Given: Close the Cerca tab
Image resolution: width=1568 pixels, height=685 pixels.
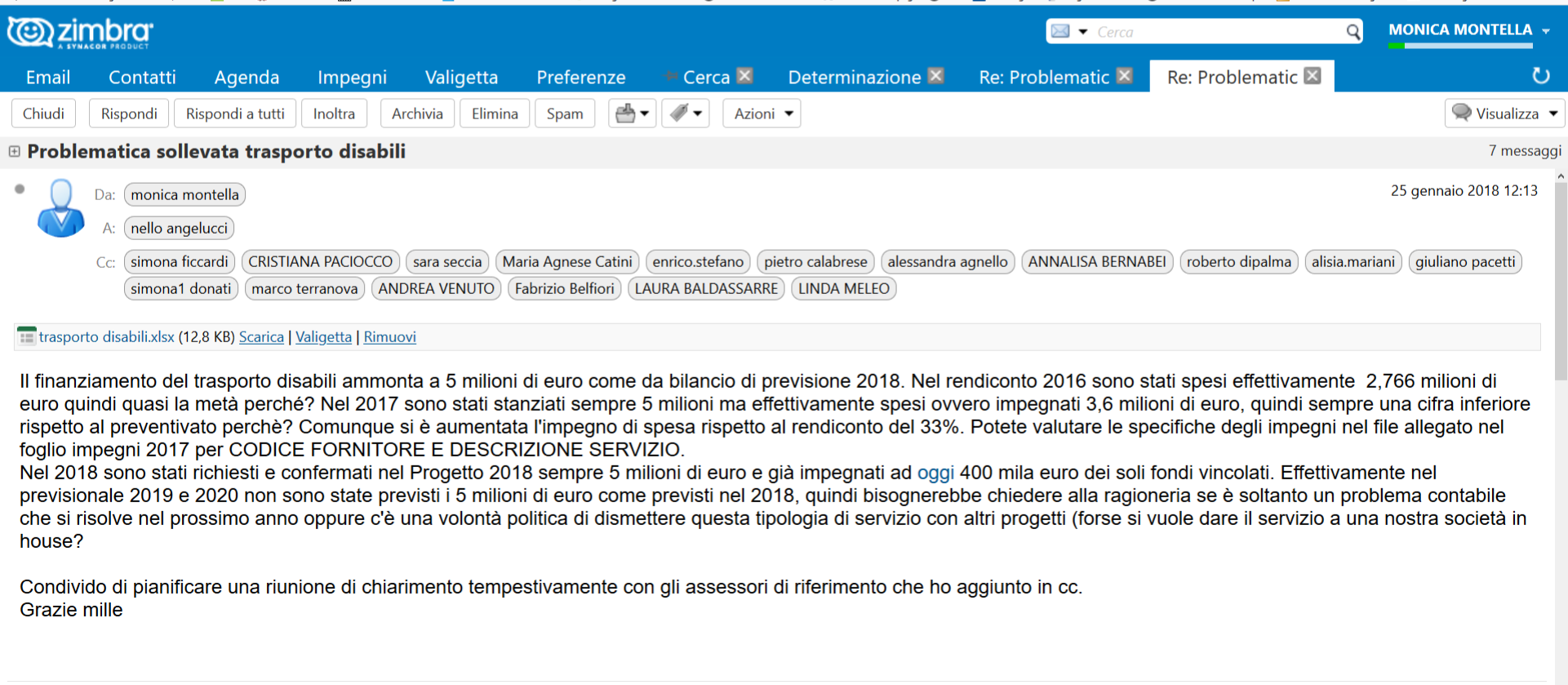Looking at the screenshot, I should pos(744,76).
